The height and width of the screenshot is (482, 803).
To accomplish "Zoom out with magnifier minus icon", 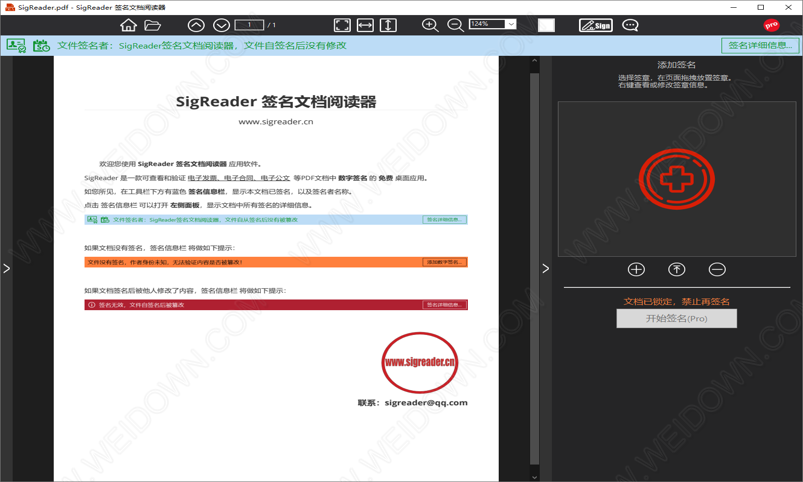I will point(455,25).
